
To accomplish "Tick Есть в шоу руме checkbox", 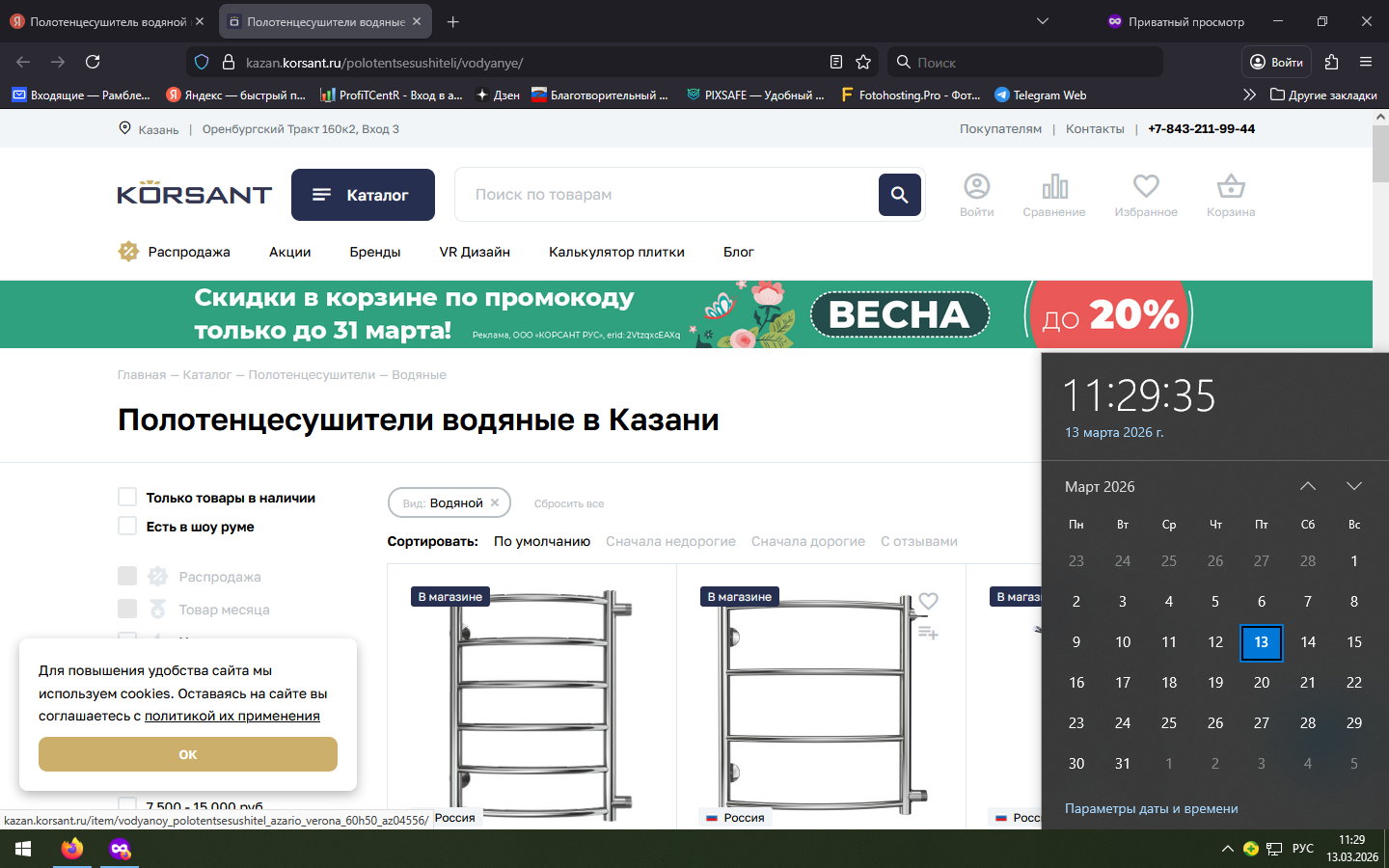I will click(127, 526).
